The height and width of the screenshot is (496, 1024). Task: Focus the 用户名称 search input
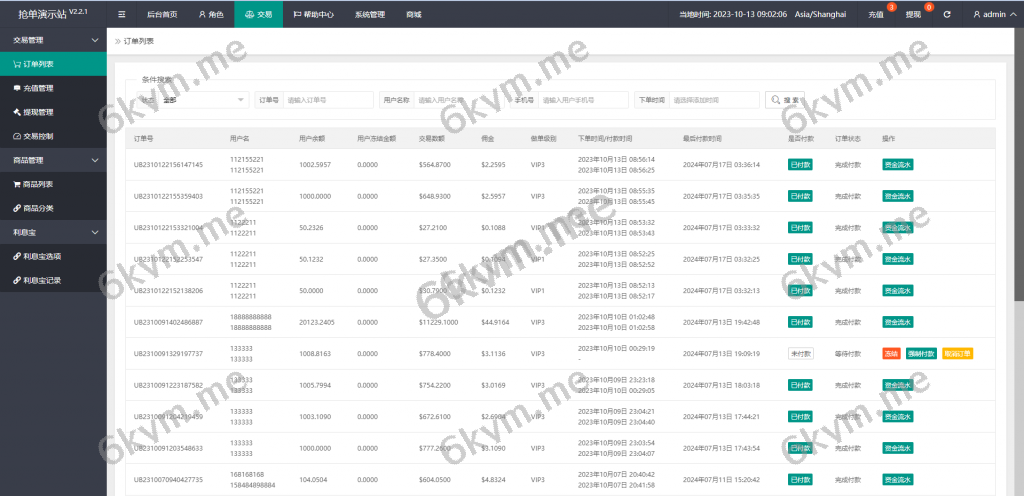pos(460,100)
